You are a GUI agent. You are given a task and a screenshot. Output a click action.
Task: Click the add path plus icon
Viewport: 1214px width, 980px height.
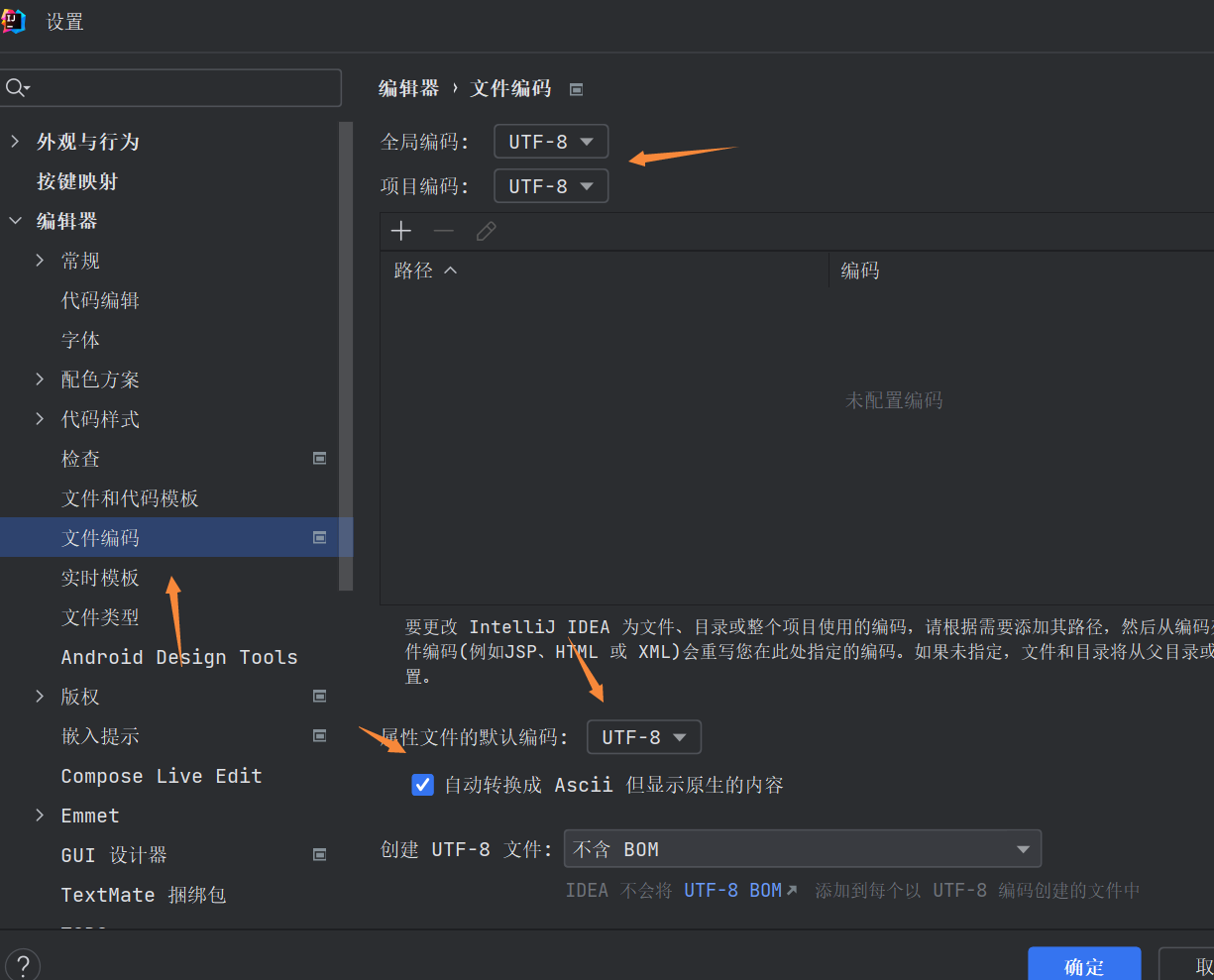point(401,231)
